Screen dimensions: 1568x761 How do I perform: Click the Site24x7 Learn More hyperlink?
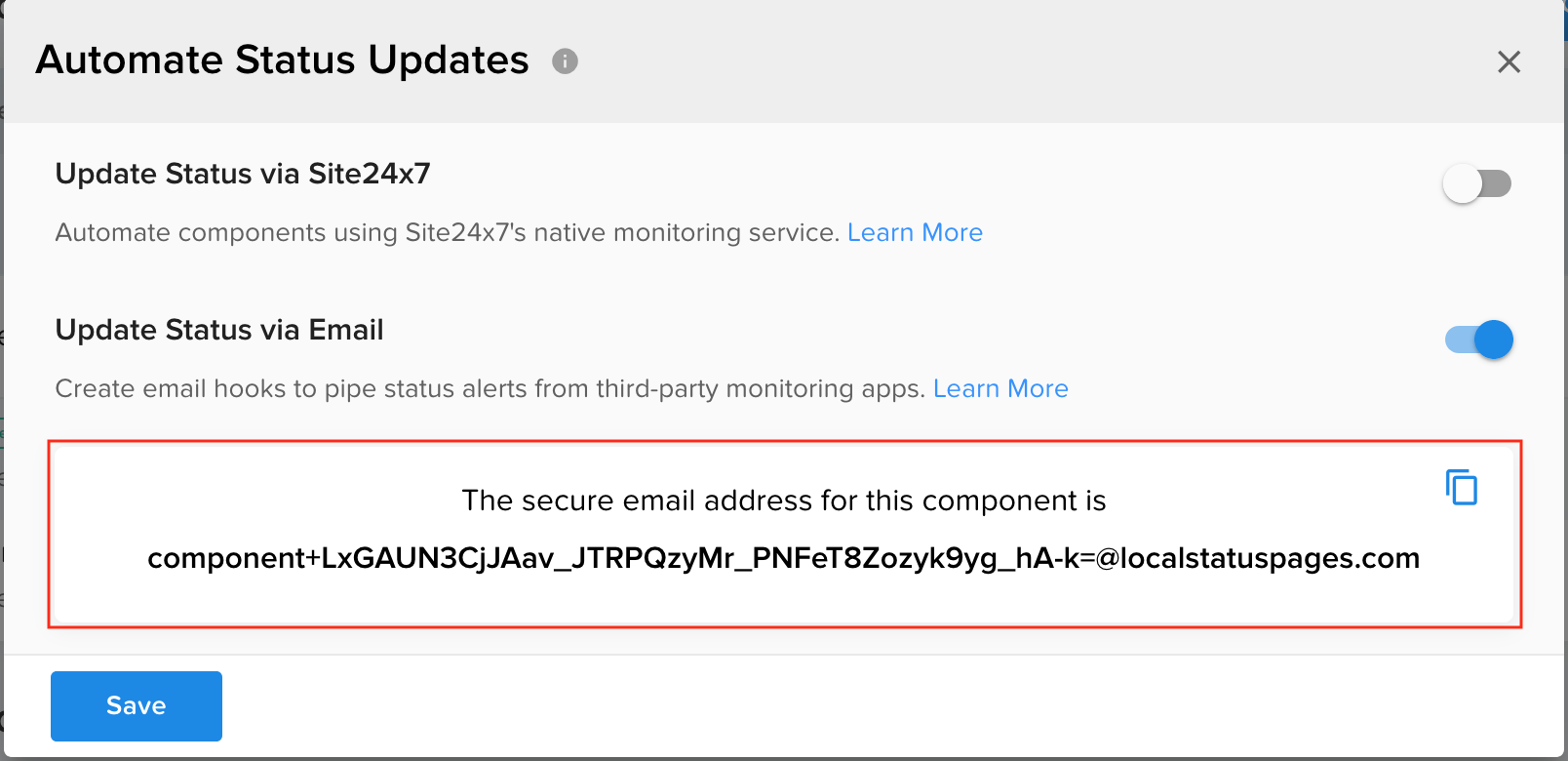pyautogui.click(x=915, y=232)
